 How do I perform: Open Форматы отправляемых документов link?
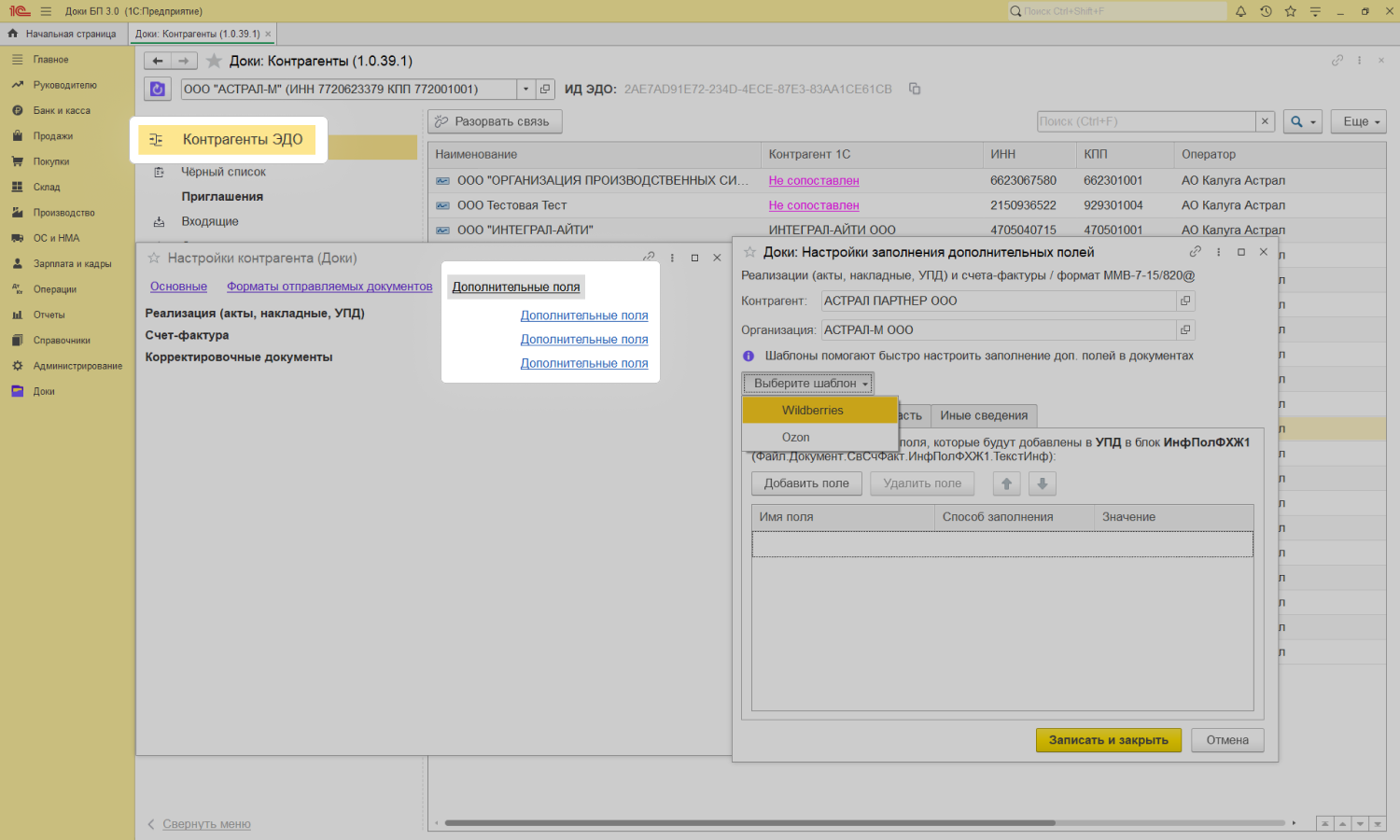tap(329, 287)
